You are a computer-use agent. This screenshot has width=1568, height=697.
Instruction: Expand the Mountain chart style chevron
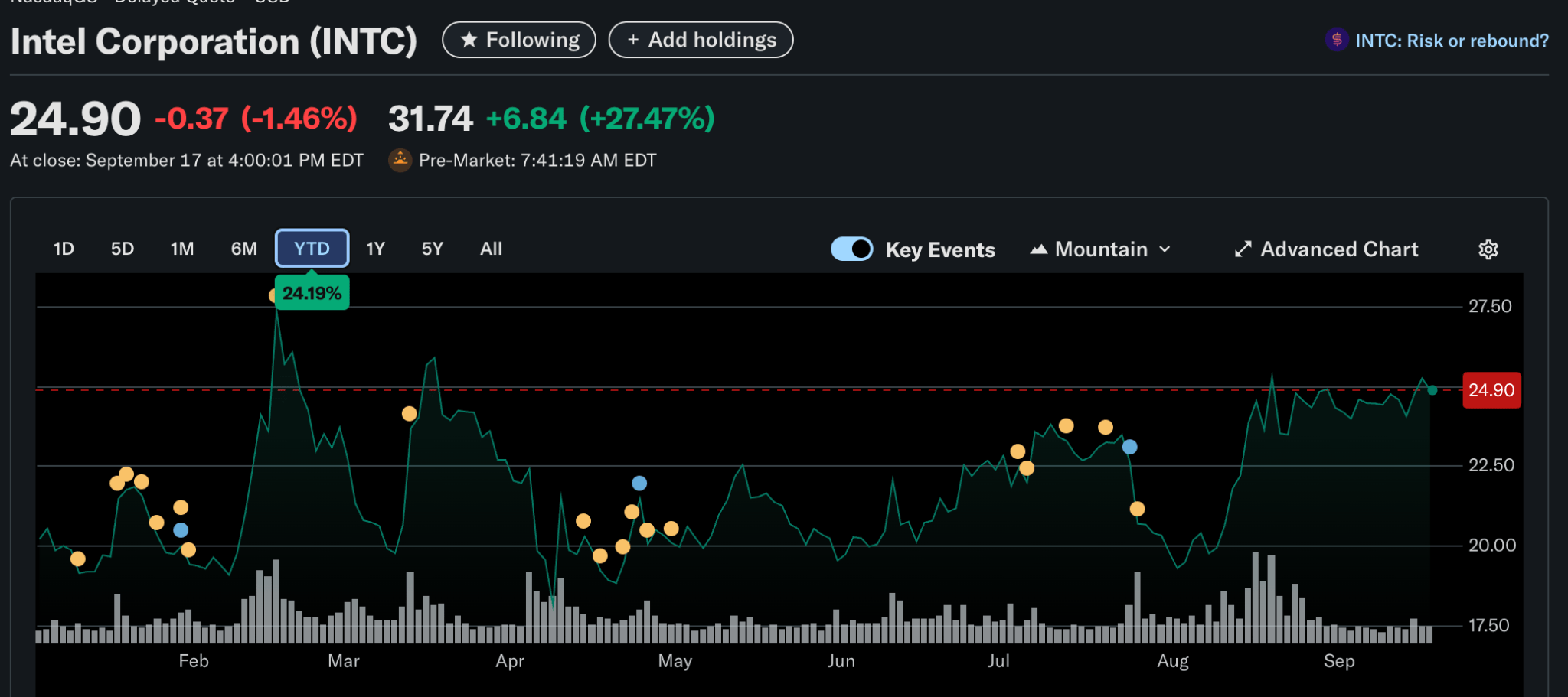1165,249
